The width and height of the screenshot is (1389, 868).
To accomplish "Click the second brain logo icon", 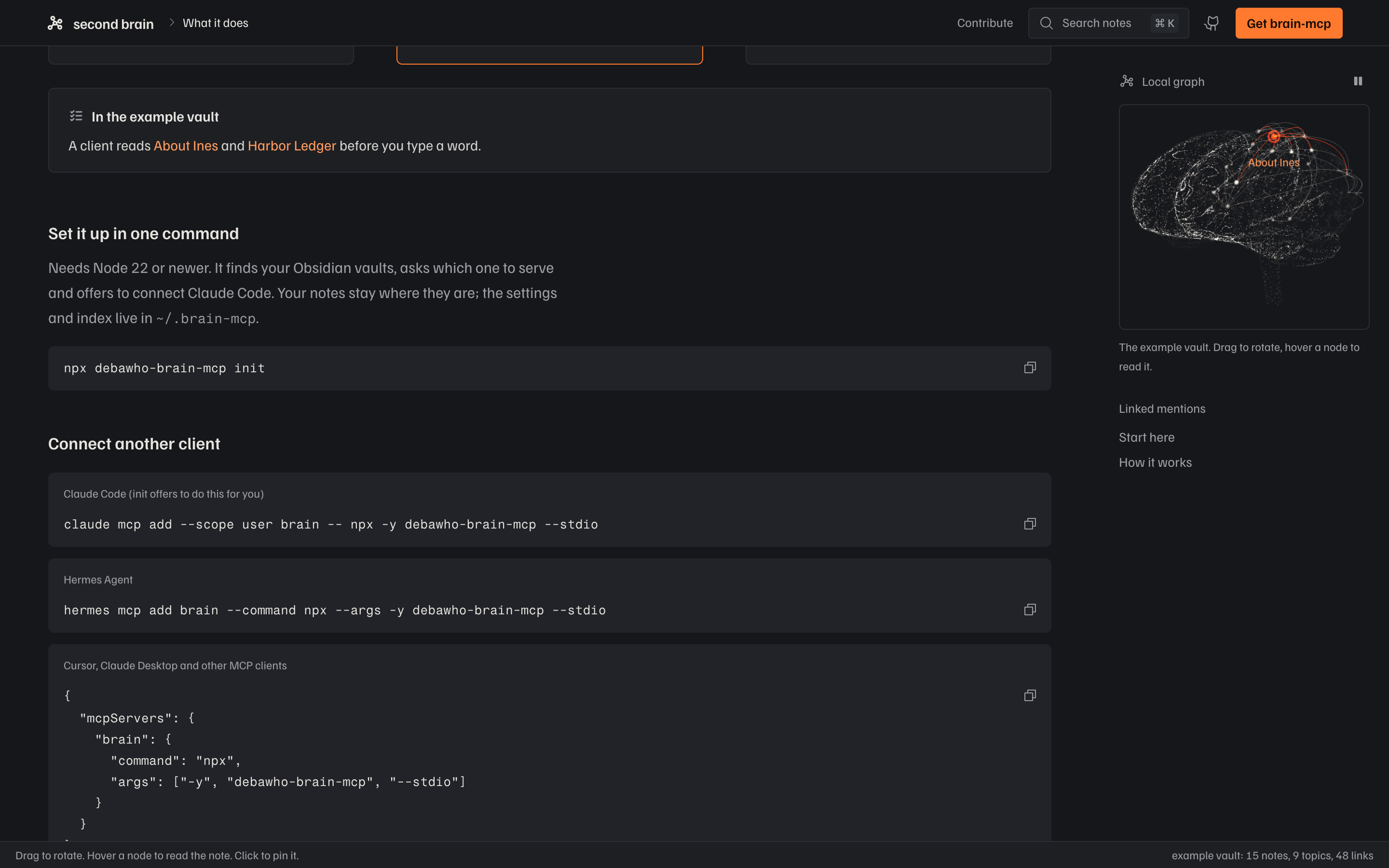I will point(55,23).
